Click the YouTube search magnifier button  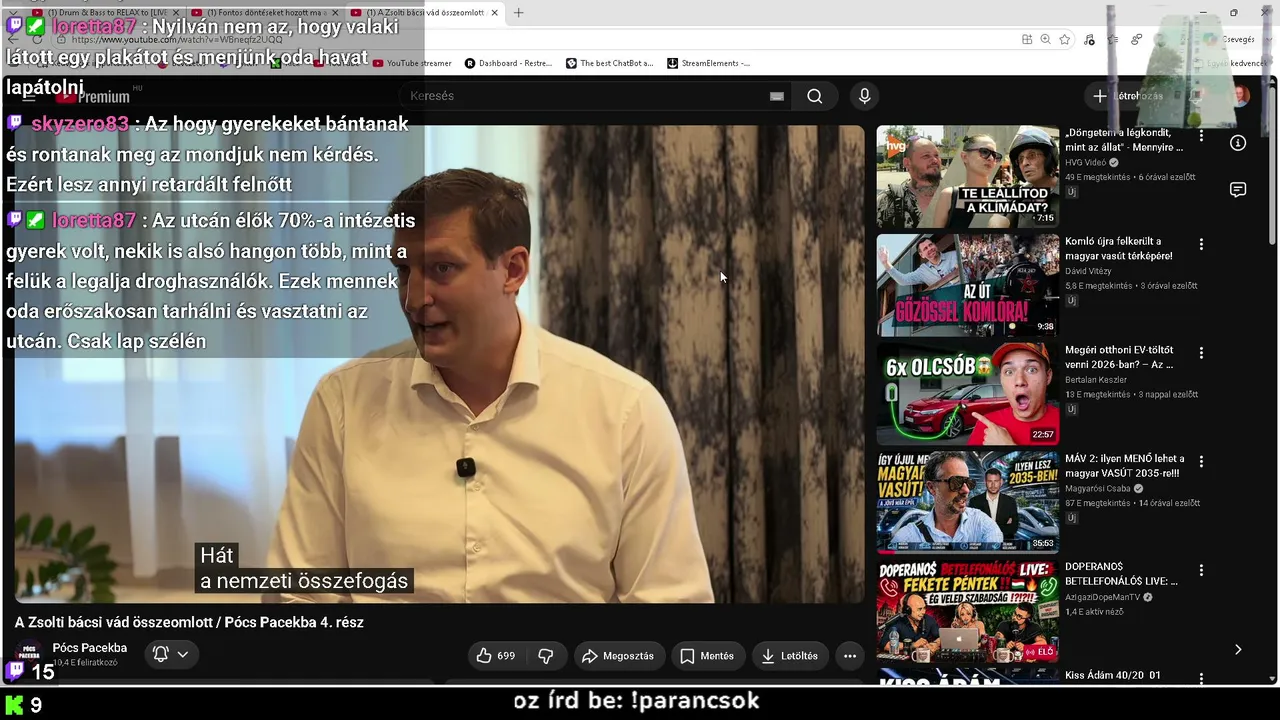pos(815,96)
